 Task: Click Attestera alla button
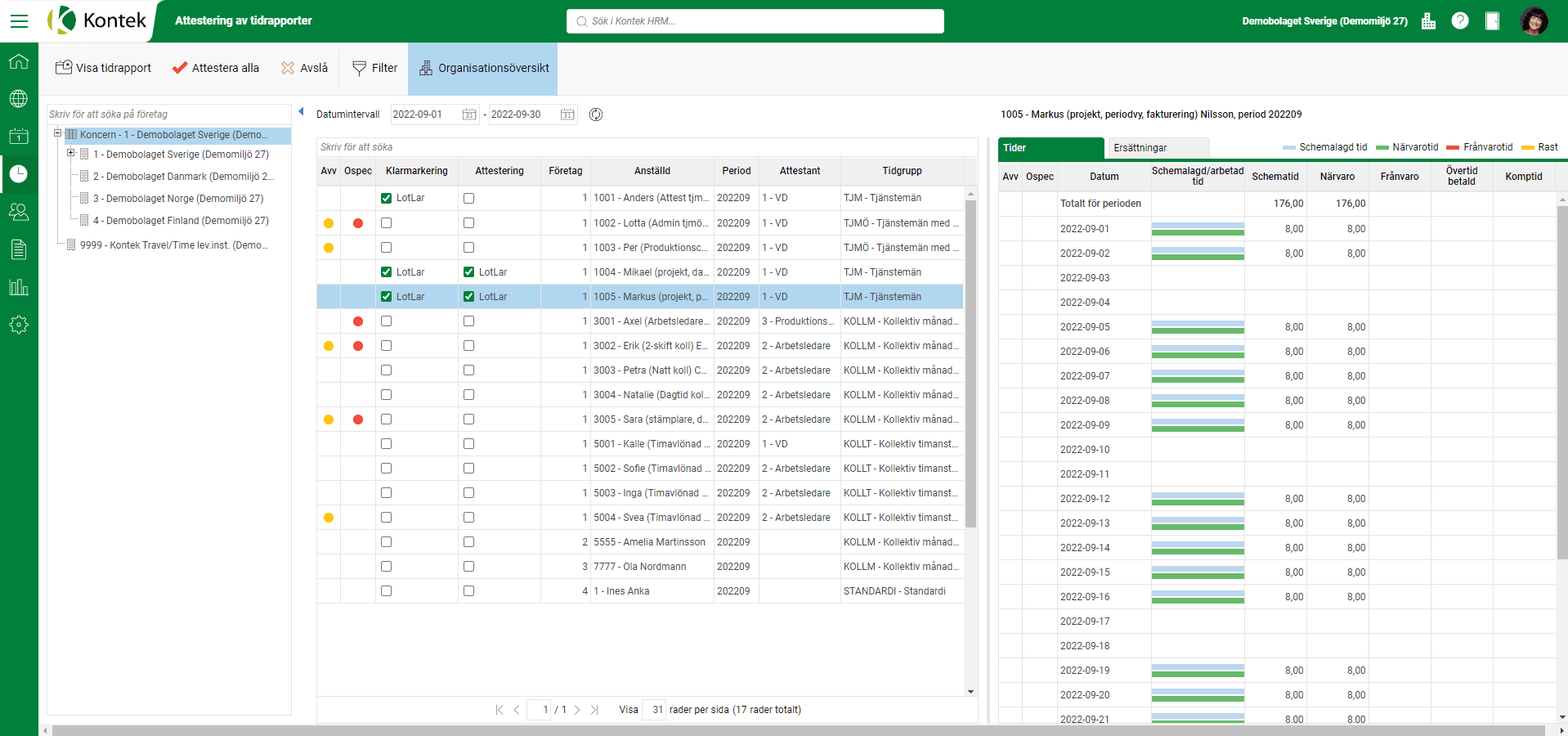[x=216, y=68]
